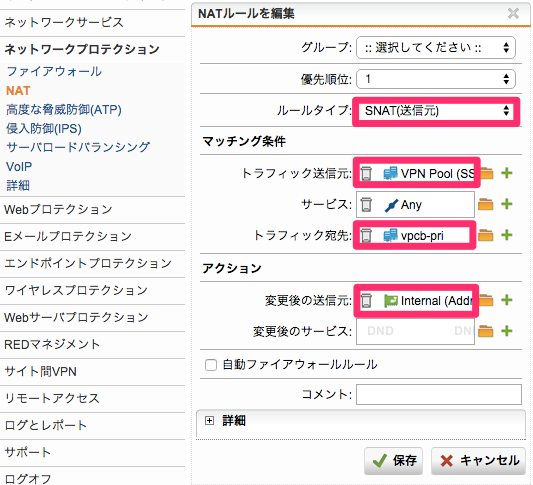Enable automatic firewall rule (自動ファイアウォールルール) checkbox
Screen dimensions: 533x485
211,365
